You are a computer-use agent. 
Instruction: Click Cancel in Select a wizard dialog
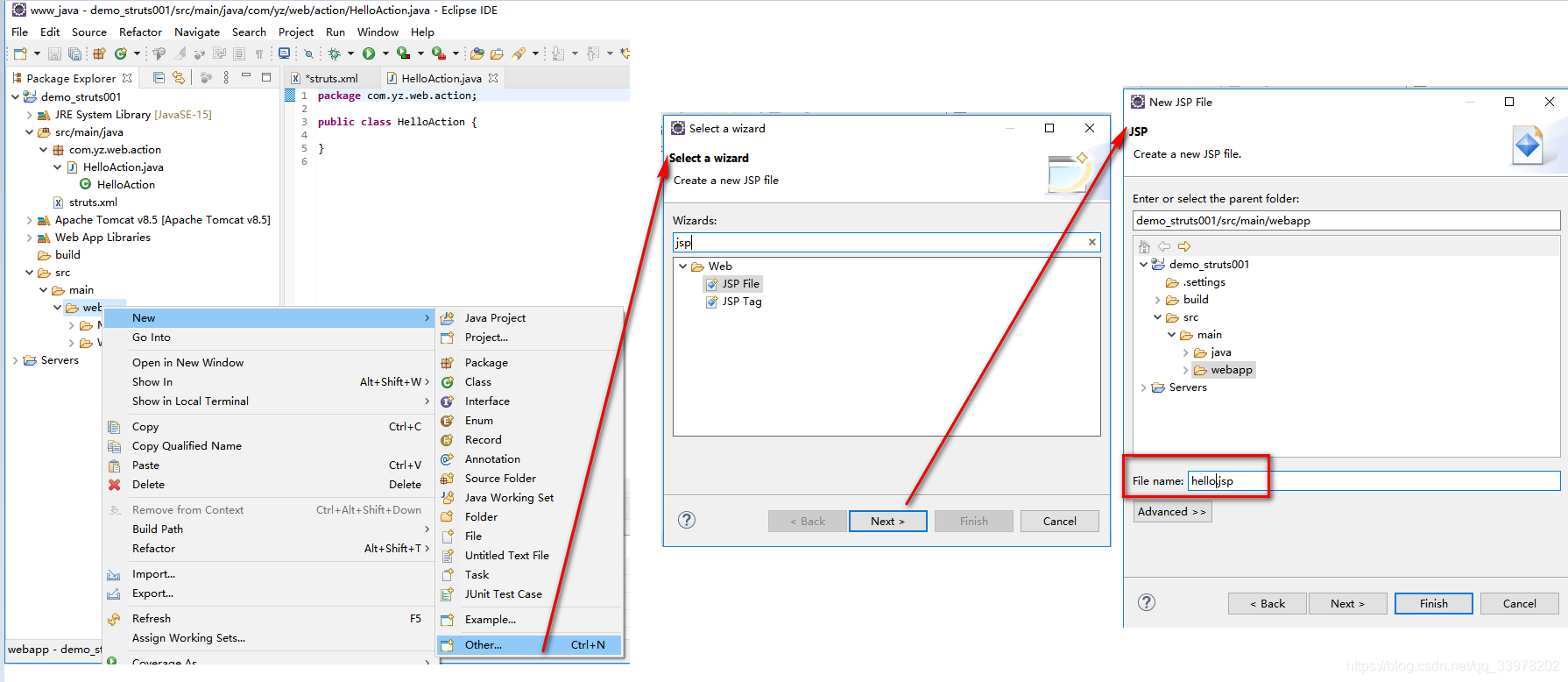click(x=1059, y=521)
